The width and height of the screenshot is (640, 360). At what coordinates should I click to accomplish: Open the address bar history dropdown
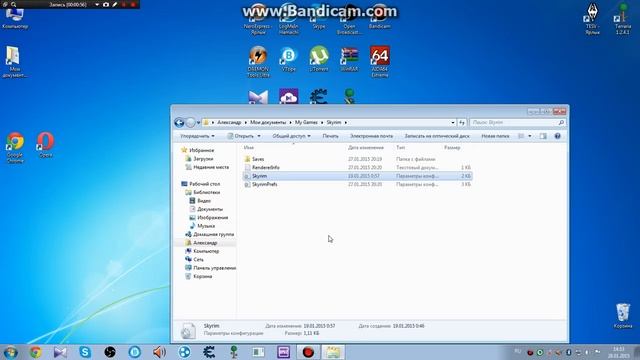pos(453,122)
